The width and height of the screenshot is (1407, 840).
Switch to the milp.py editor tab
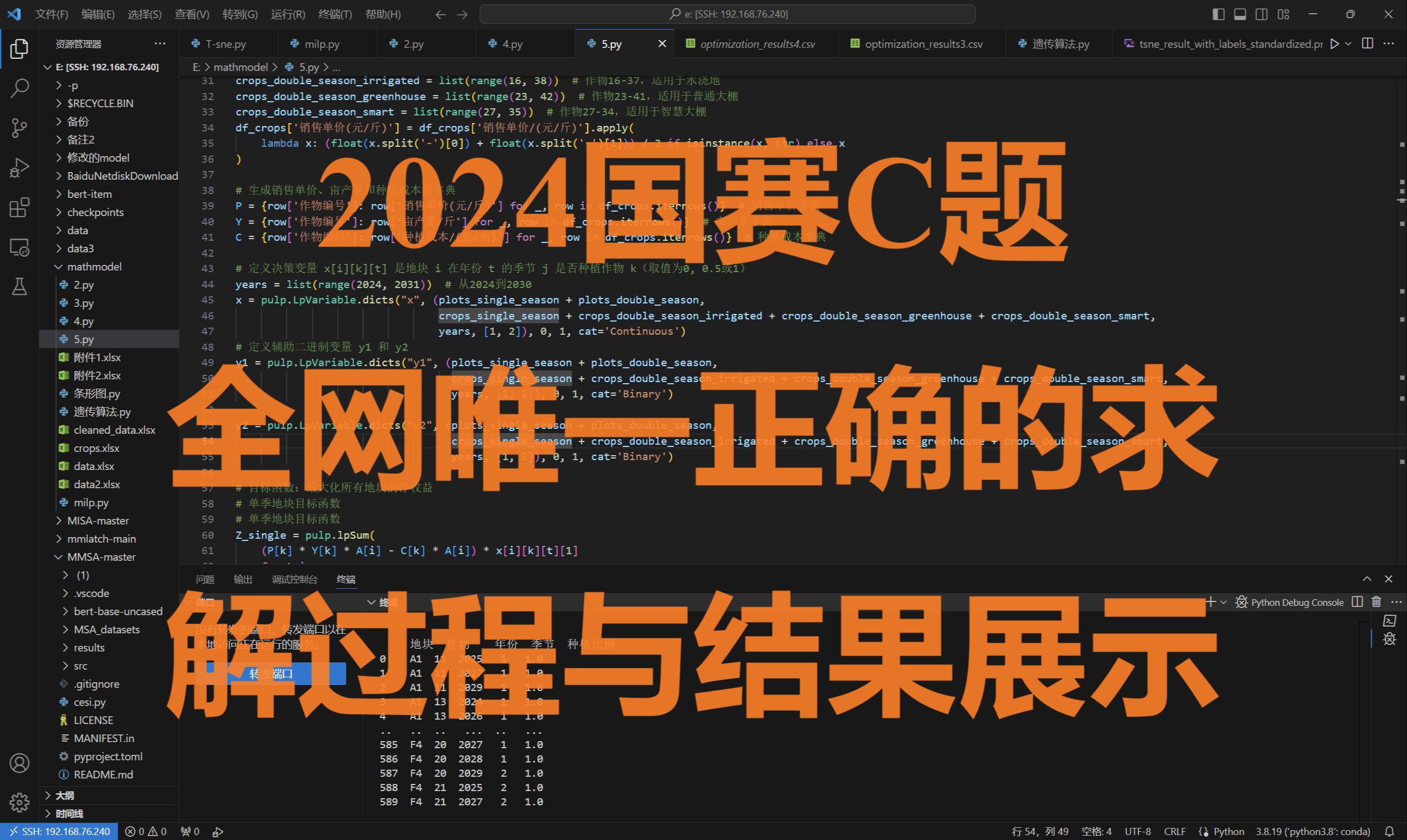pos(327,43)
